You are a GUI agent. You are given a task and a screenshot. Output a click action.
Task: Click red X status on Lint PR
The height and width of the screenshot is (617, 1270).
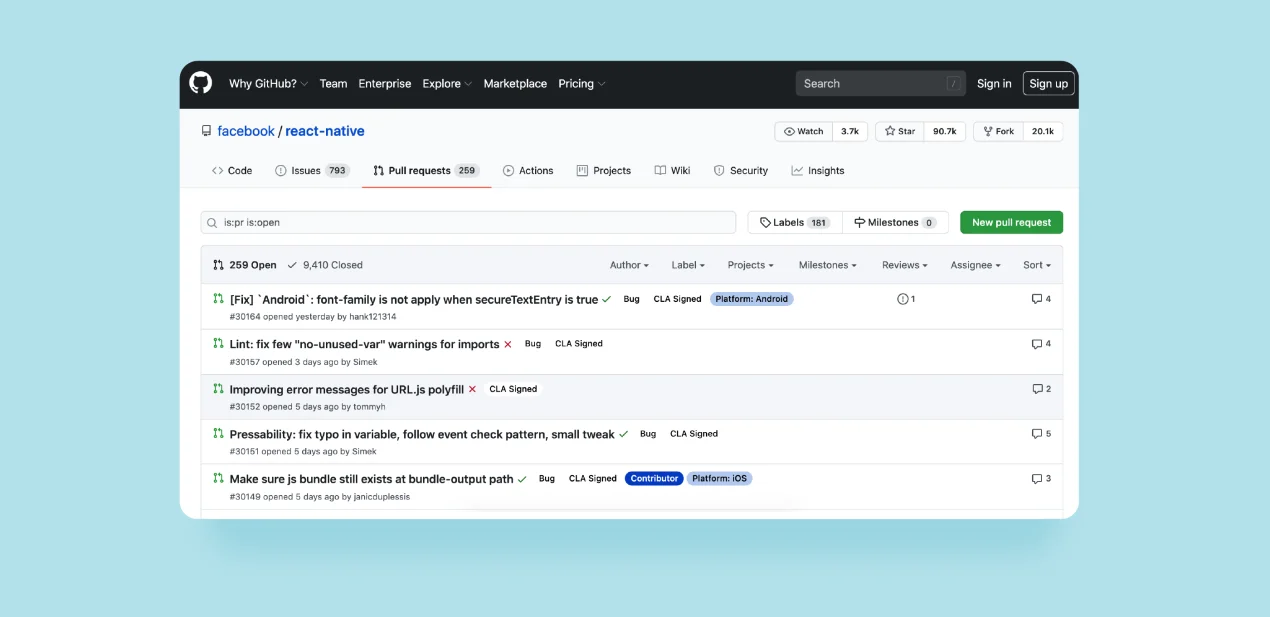(x=508, y=344)
